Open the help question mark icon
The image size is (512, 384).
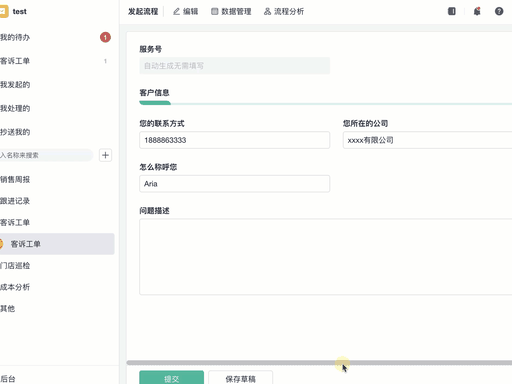(x=499, y=11)
